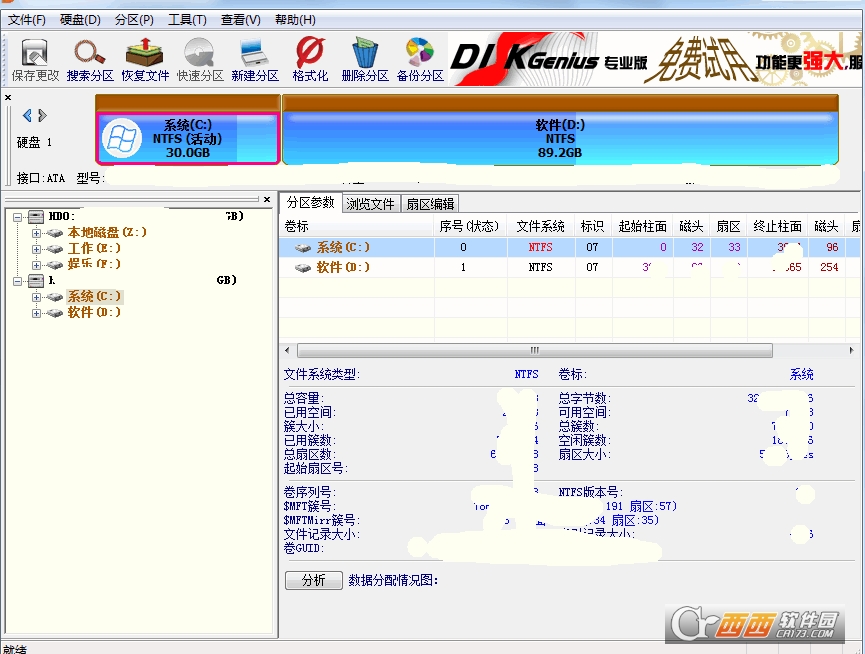Click the Save Changes (保存更改) toolbar icon
865x654 pixels.
35,60
